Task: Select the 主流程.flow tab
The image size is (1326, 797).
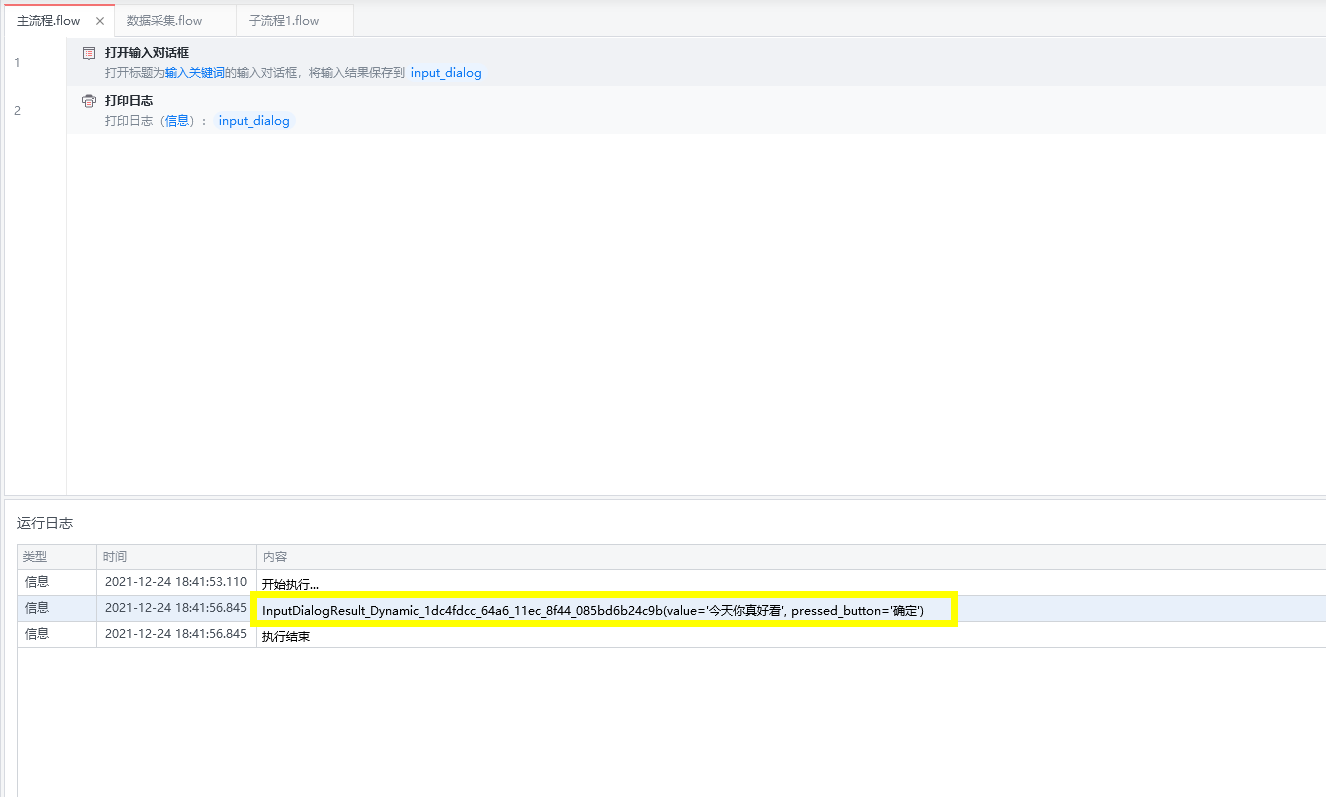Action: click(48, 21)
